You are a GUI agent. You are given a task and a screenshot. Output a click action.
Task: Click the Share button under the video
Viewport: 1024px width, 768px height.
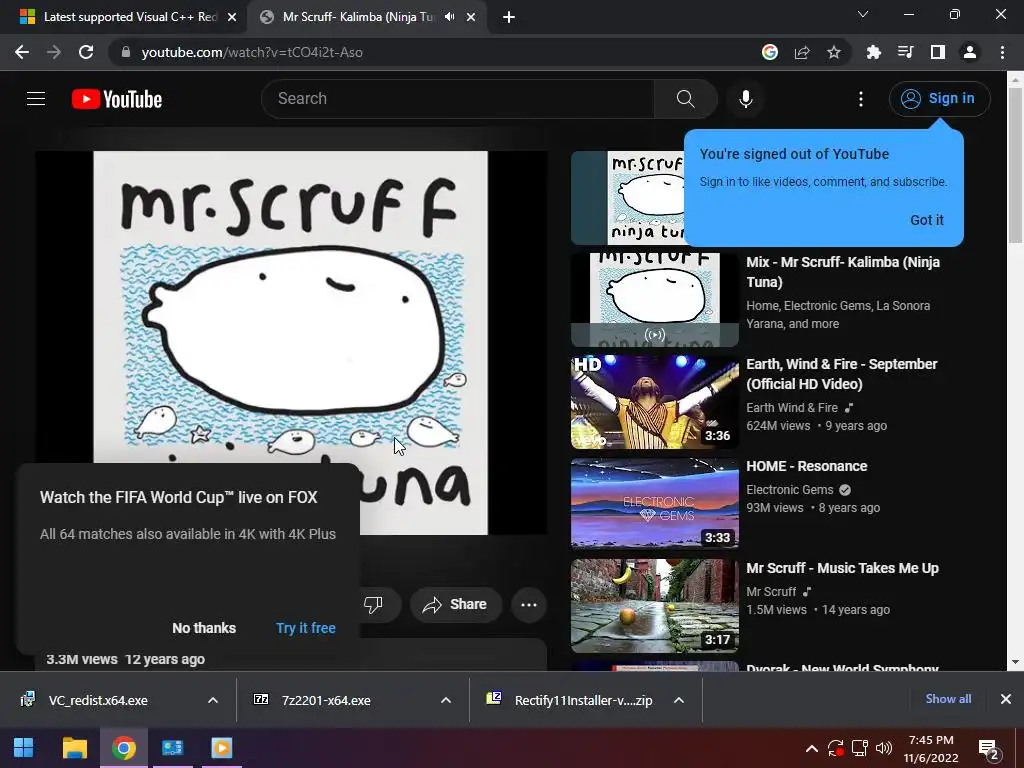pyautogui.click(x=455, y=605)
